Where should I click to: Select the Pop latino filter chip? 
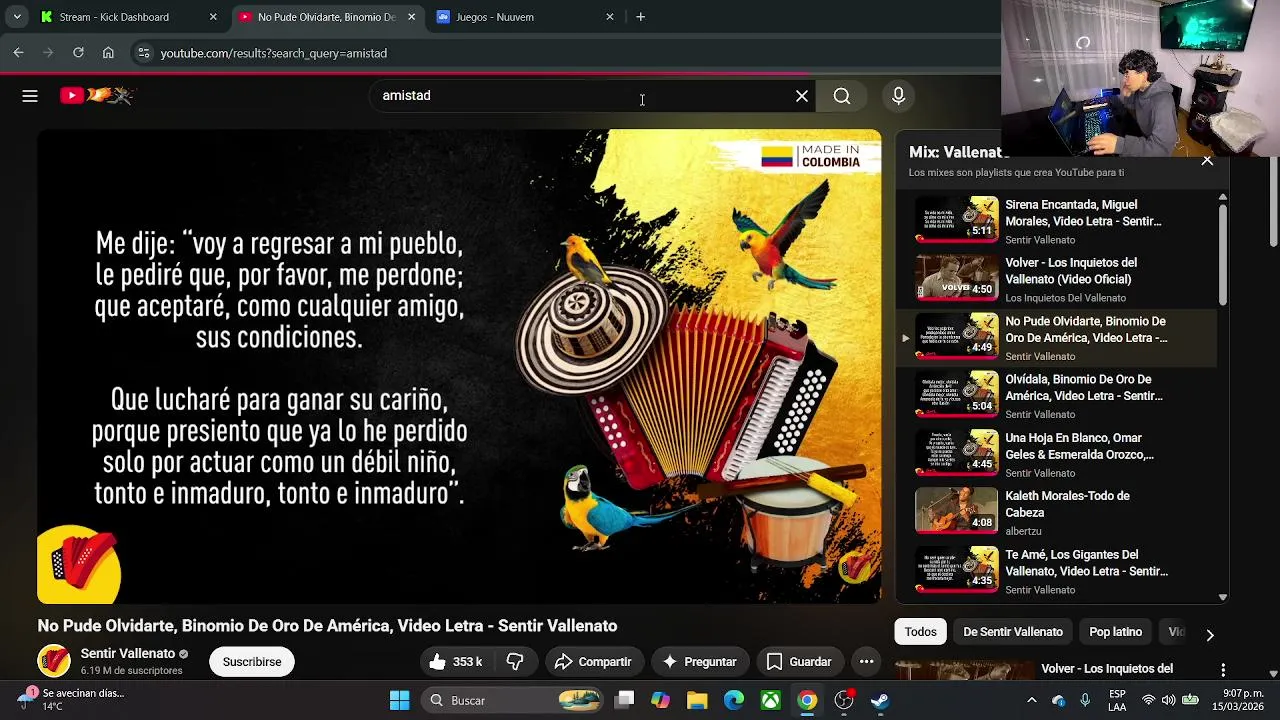pyautogui.click(x=1115, y=632)
